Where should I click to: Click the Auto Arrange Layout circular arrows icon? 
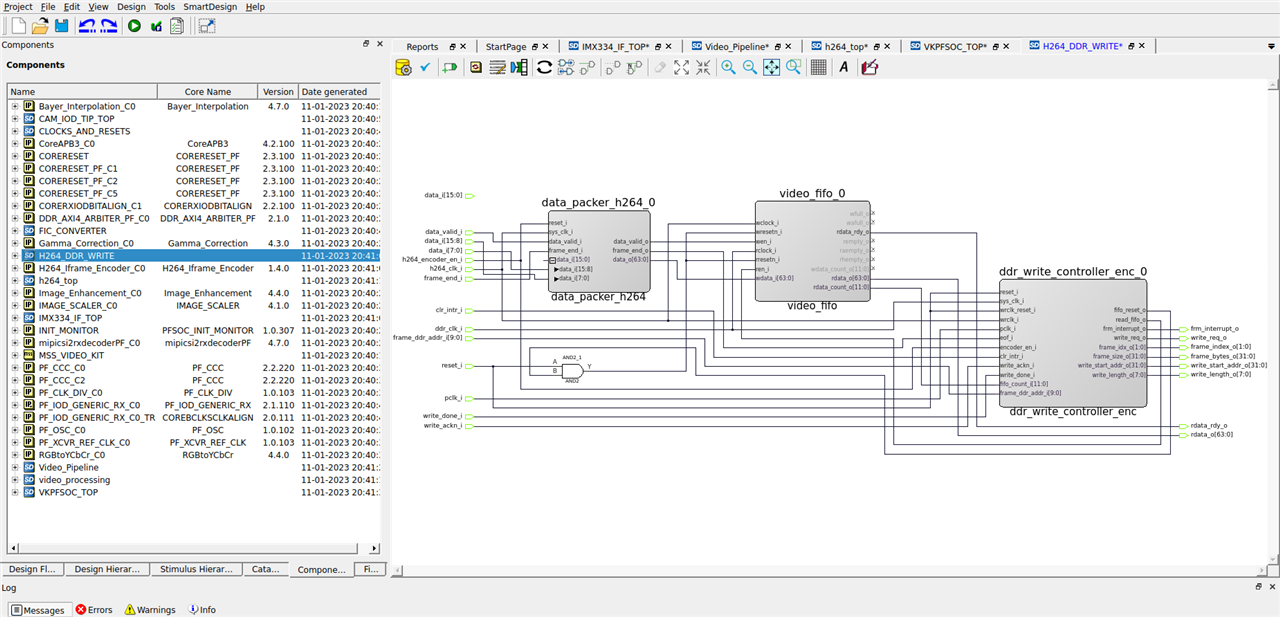click(x=544, y=67)
